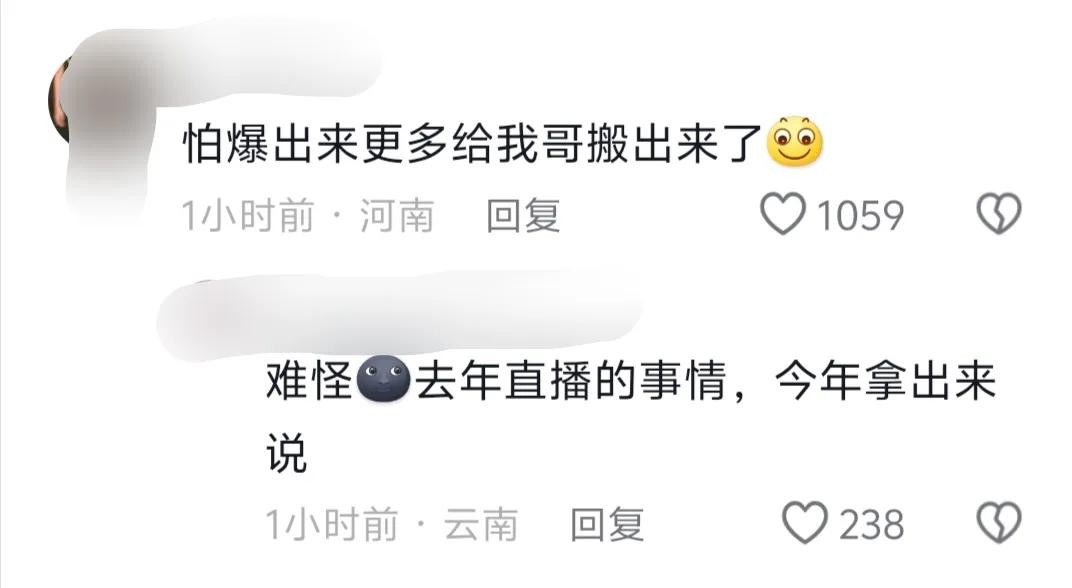Click the 1小时前 timestamp beside 云南

[x=332, y=524]
